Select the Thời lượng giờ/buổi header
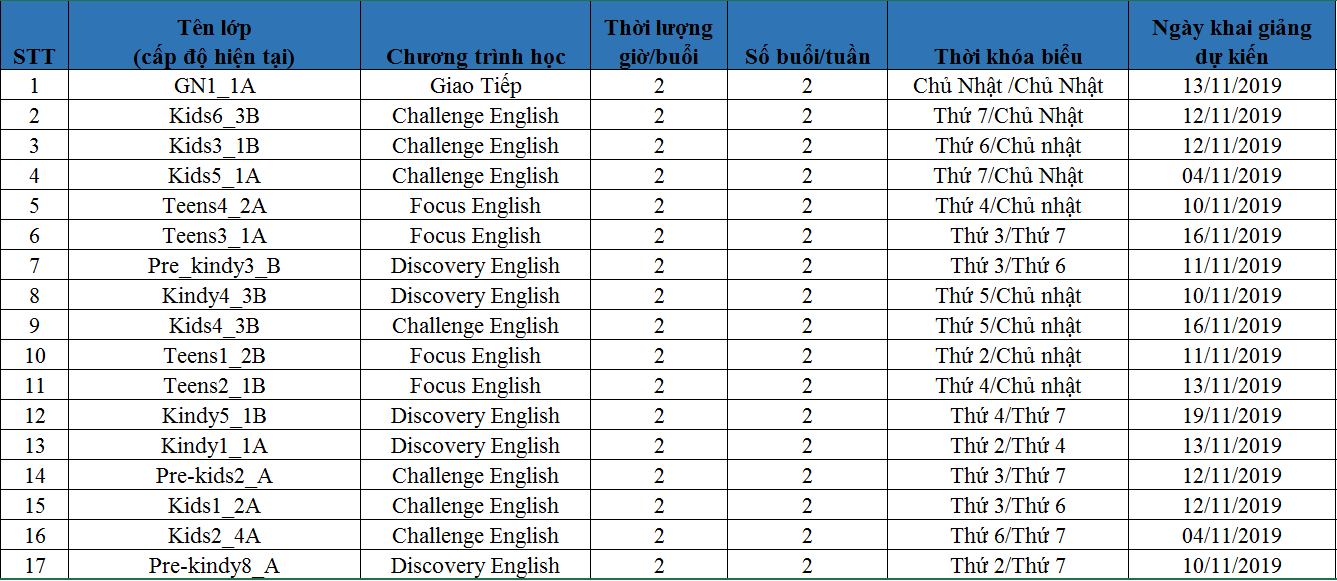The height and width of the screenshot is (581, 1337). click(658, 42)
